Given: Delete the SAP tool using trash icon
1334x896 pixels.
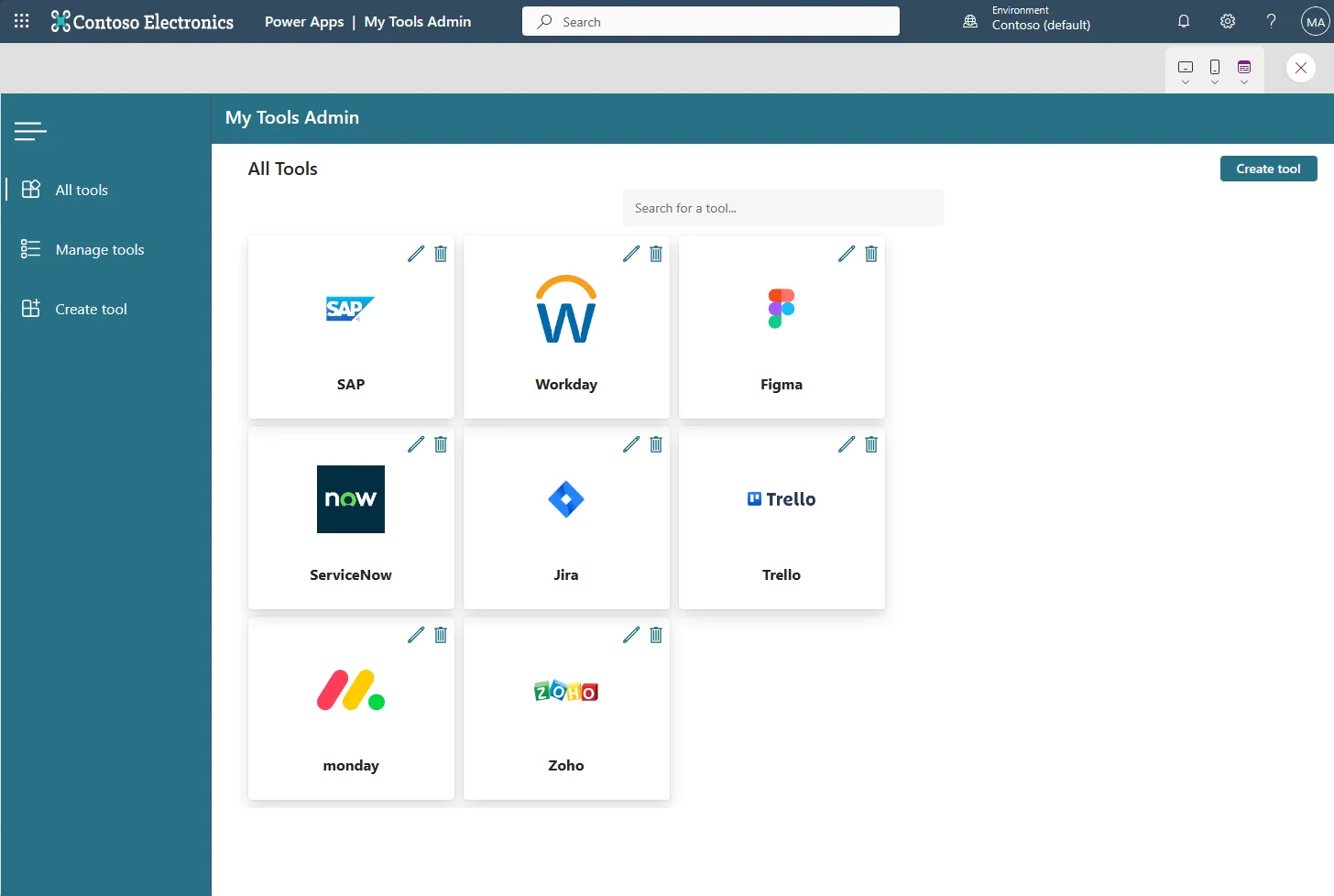Looking at the screenshot, I should [x=441, y=254].
